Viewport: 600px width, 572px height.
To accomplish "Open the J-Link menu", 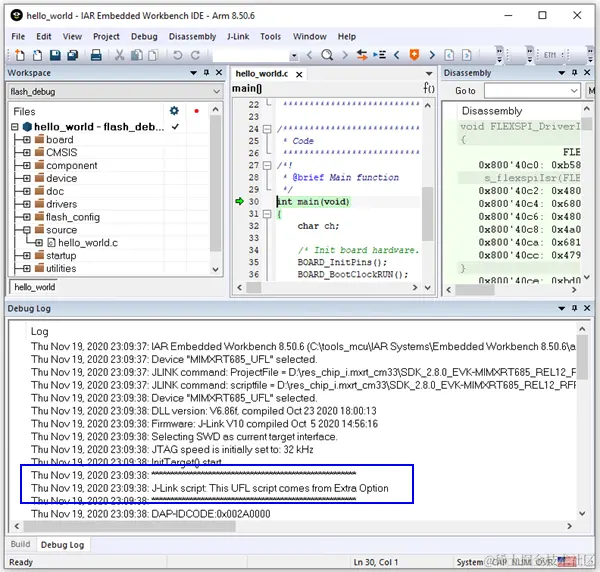I will click(x=238, y=36).
